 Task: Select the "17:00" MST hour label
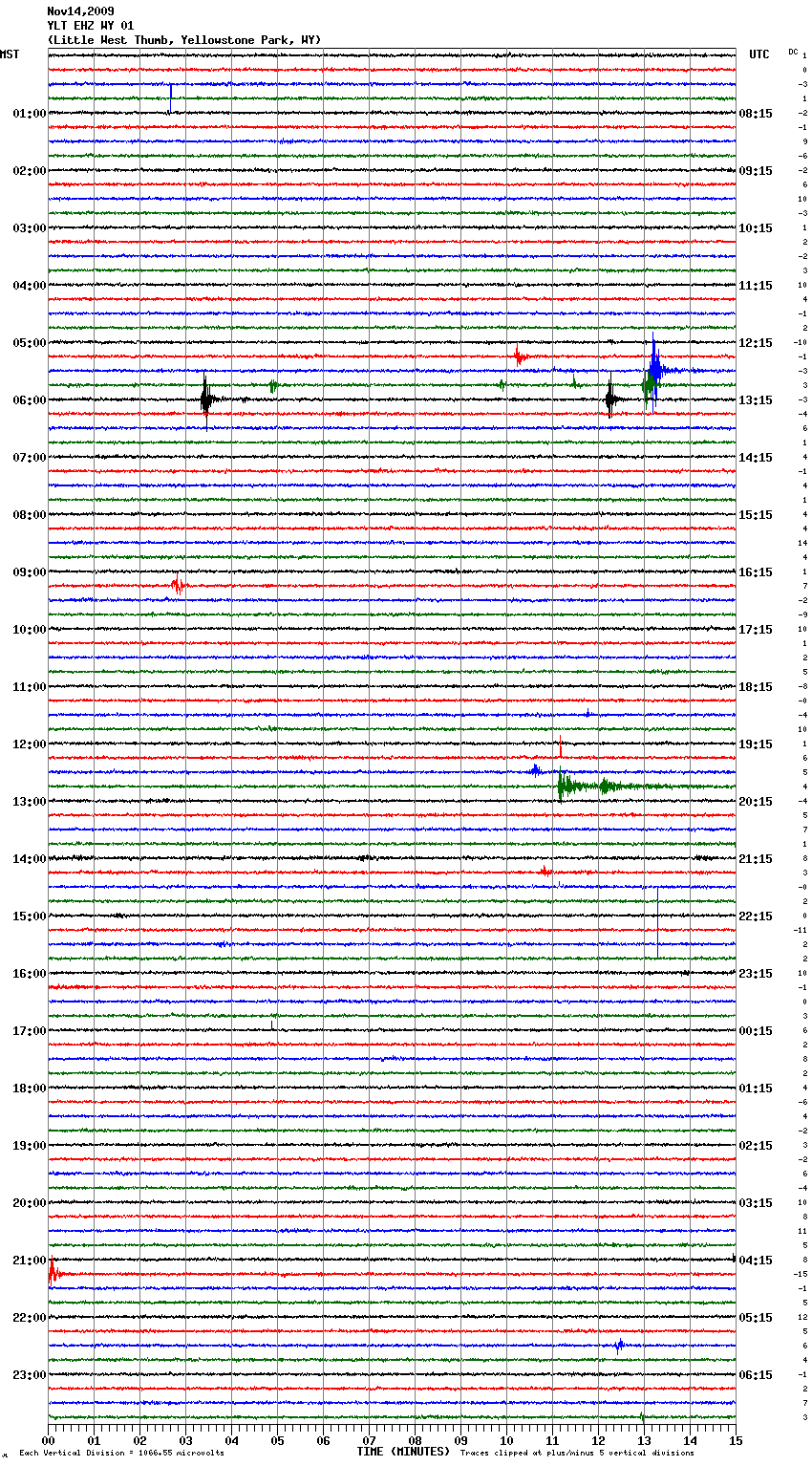(x=30, y=1031)
